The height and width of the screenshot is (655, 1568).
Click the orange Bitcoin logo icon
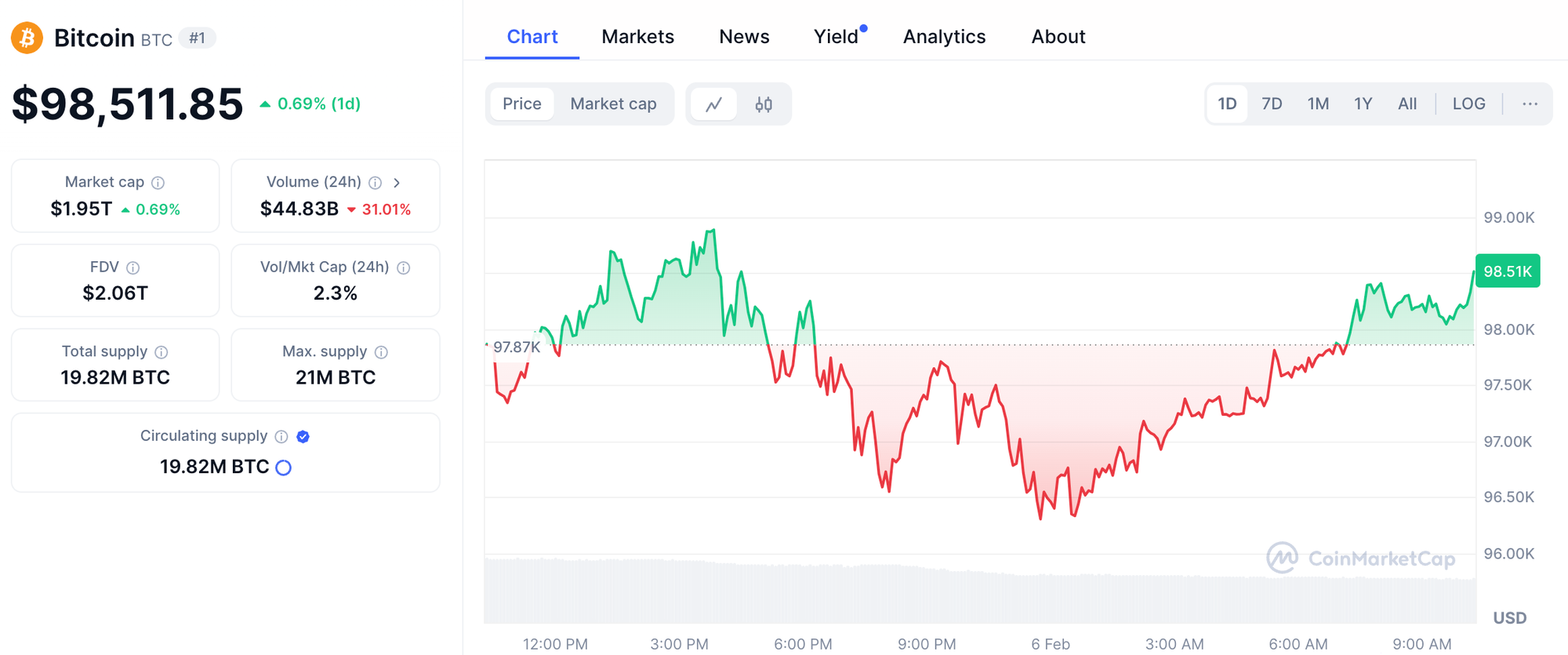click(27, 38)
